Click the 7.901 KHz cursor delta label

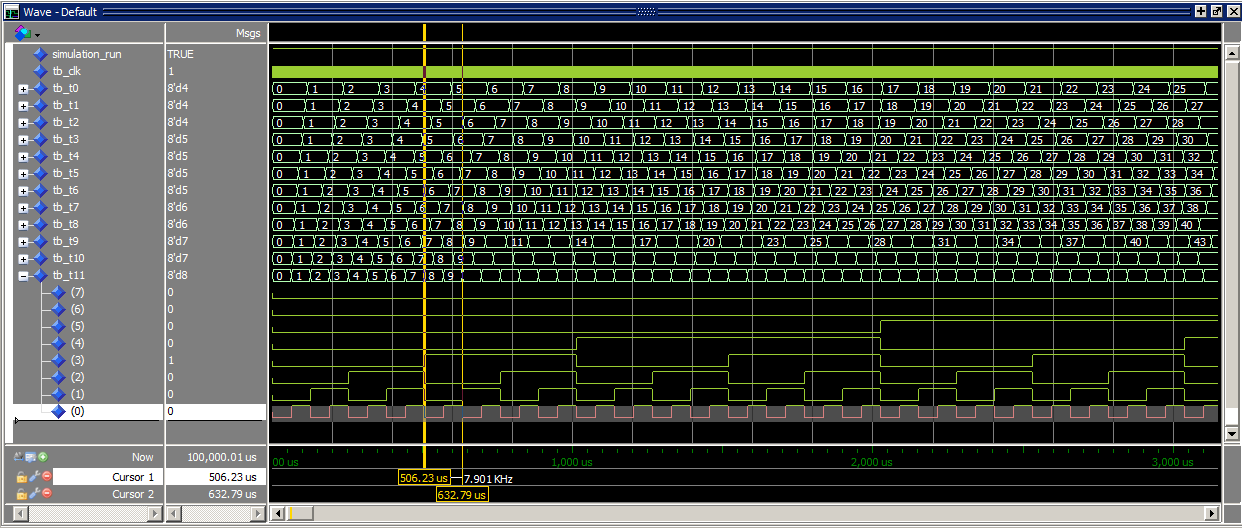(x=488, y=479)
